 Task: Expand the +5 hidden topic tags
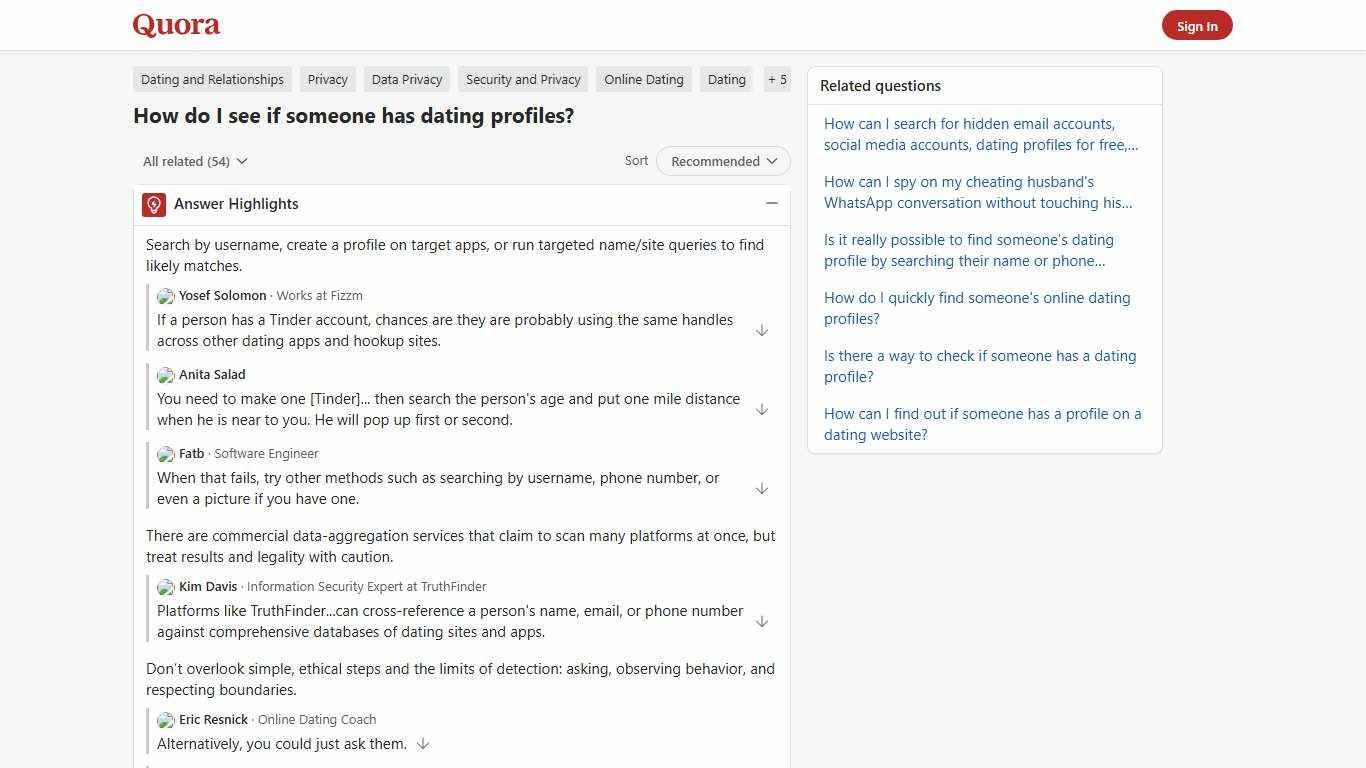pyautogui.click(x=777, y=79)
